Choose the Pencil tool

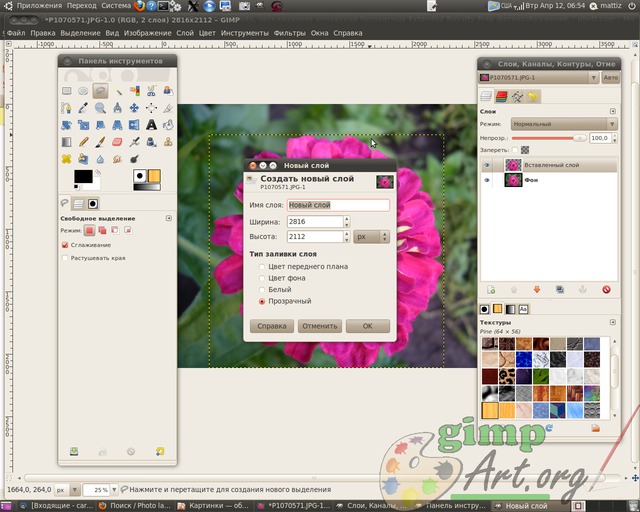click(83, 142)
